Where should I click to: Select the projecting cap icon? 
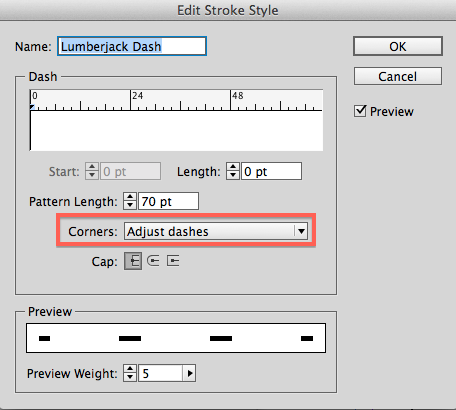coord(173,261)
